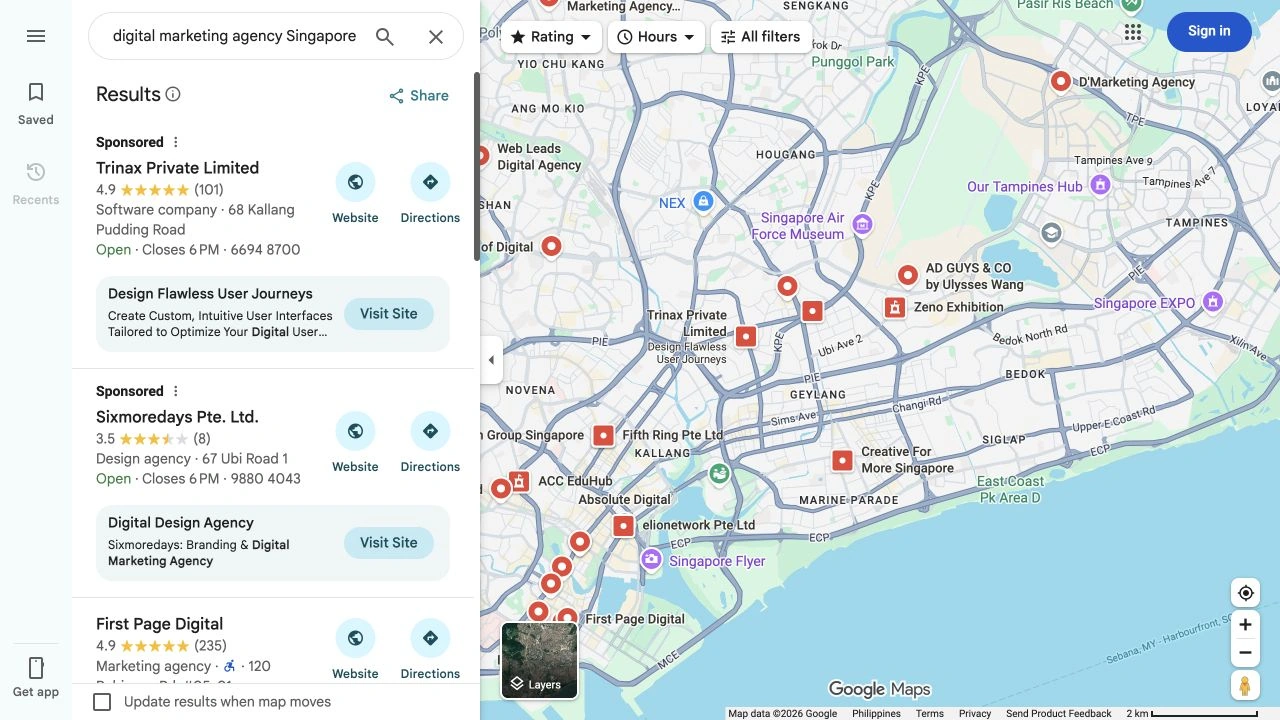
Task: Zoom in on the map
Action: (x=1245, y=625)
